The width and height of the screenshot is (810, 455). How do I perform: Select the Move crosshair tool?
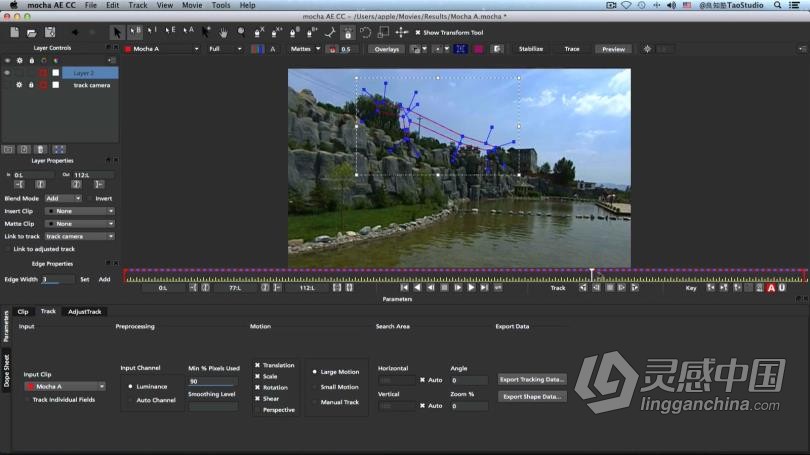coord(401,33)
